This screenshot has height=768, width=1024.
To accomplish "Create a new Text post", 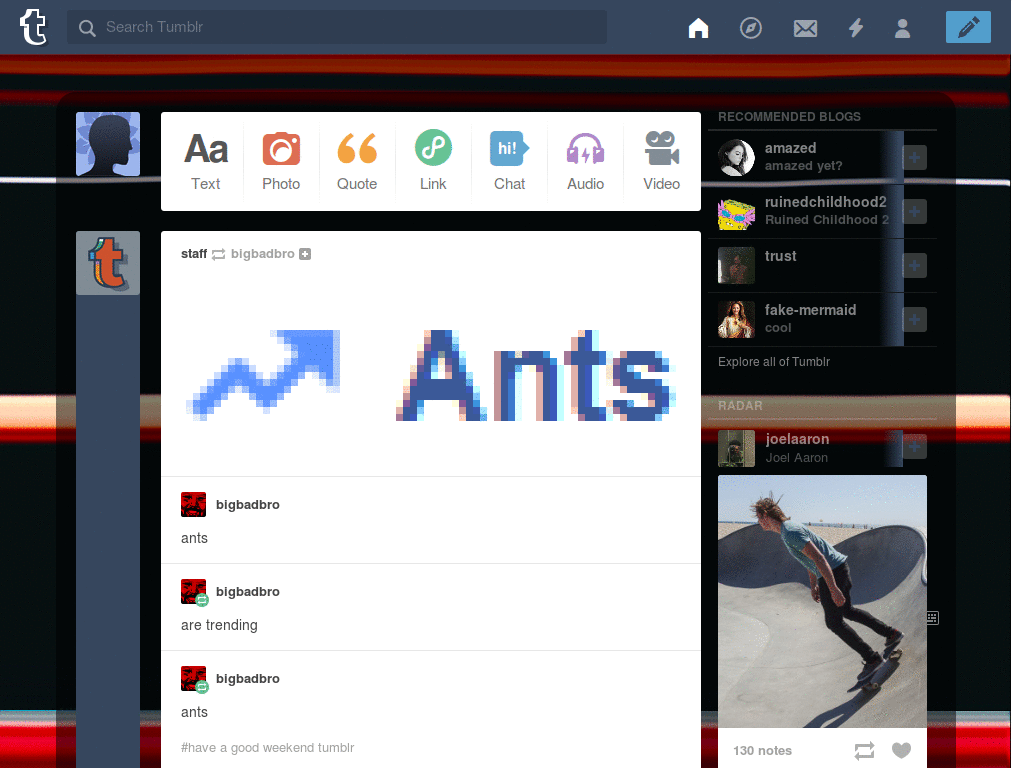I will tap(206, 161).
